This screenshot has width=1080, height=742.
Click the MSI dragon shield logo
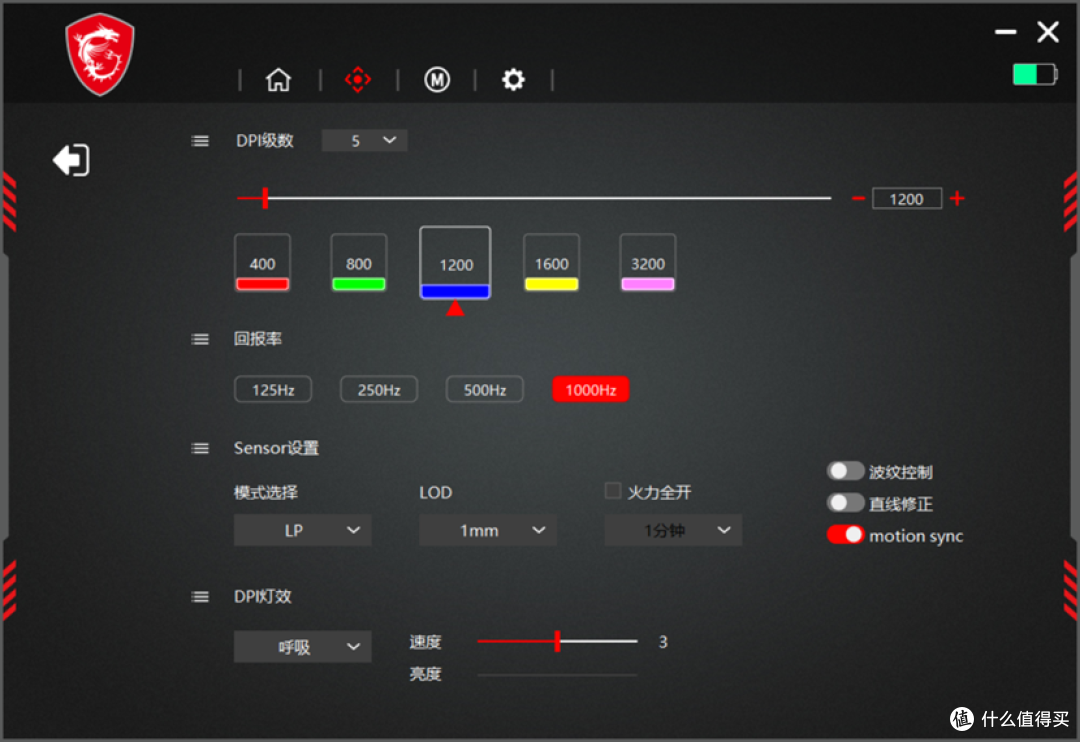tap(100, 54)
